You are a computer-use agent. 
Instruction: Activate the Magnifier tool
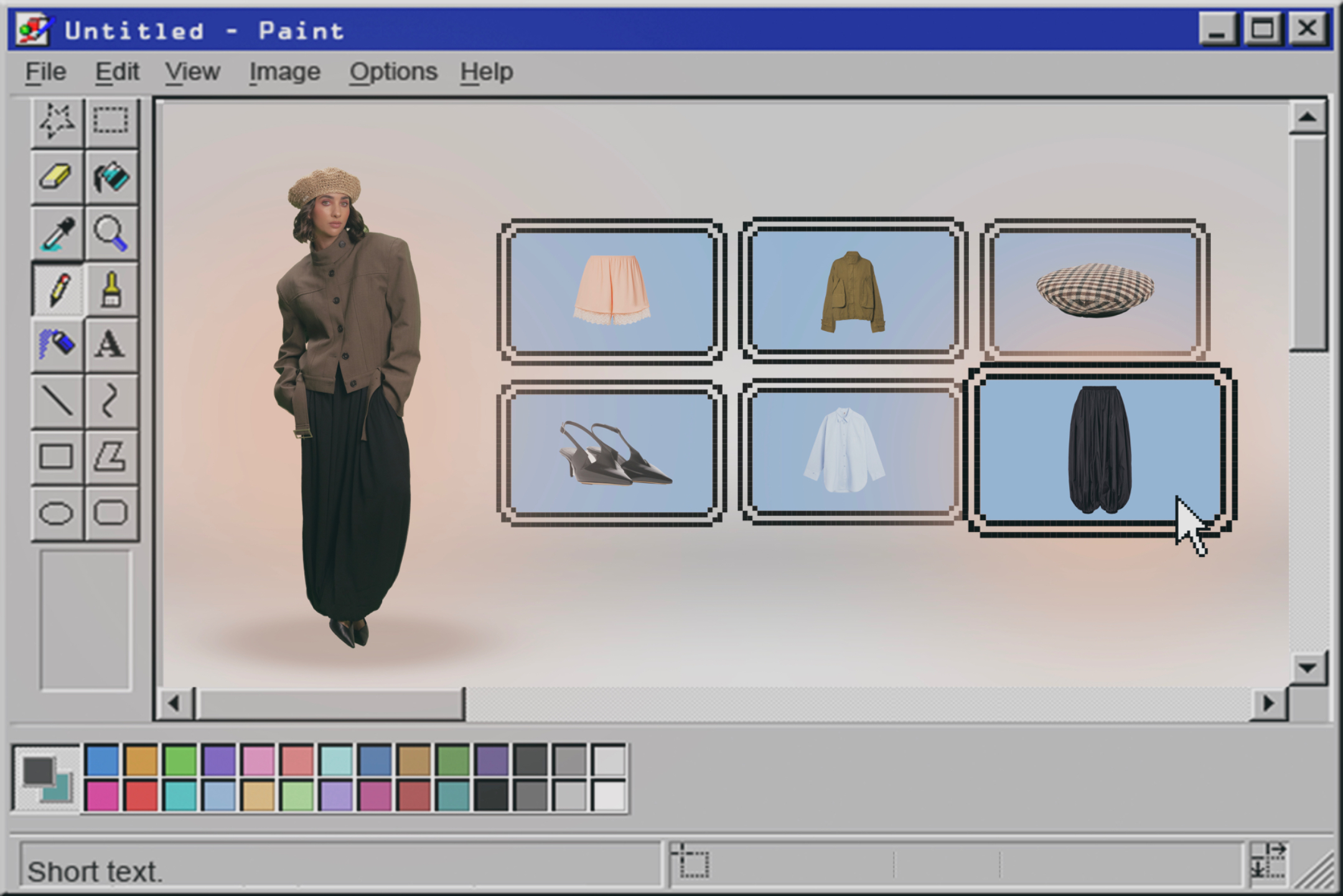point(111,233)
